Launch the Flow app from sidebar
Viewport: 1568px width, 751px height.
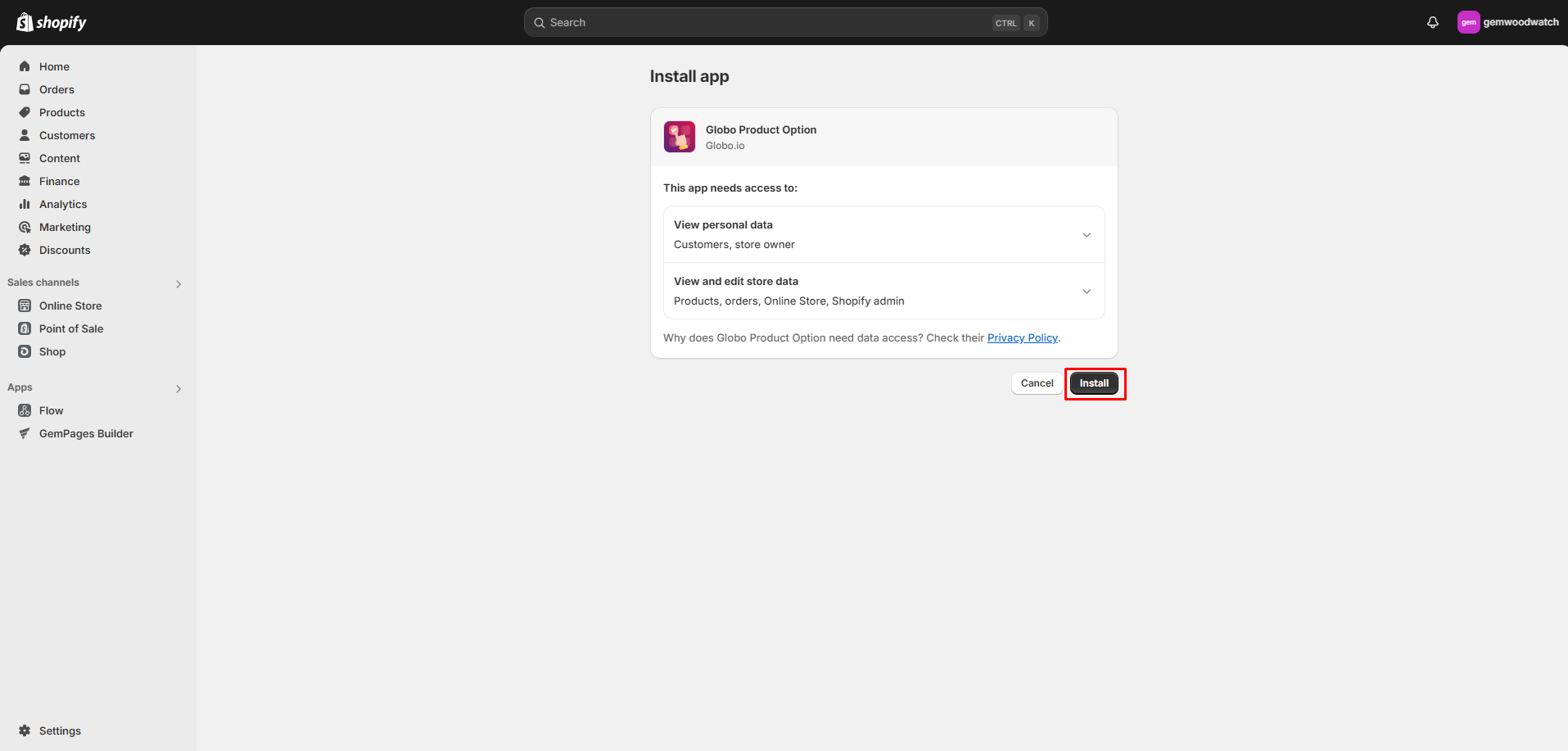point(52,410)
